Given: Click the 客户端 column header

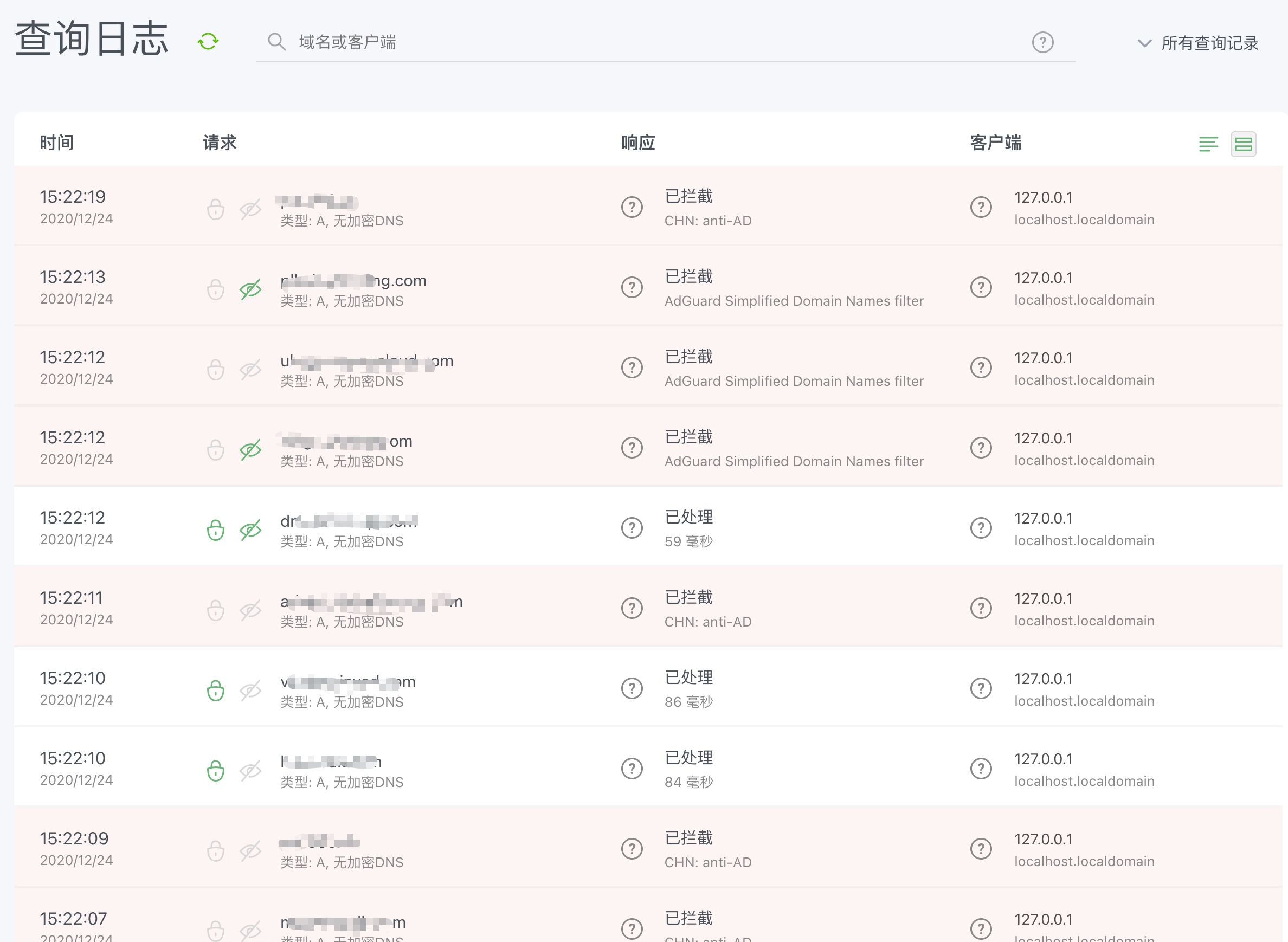Looking at the screenshot, I should (995, 143).
